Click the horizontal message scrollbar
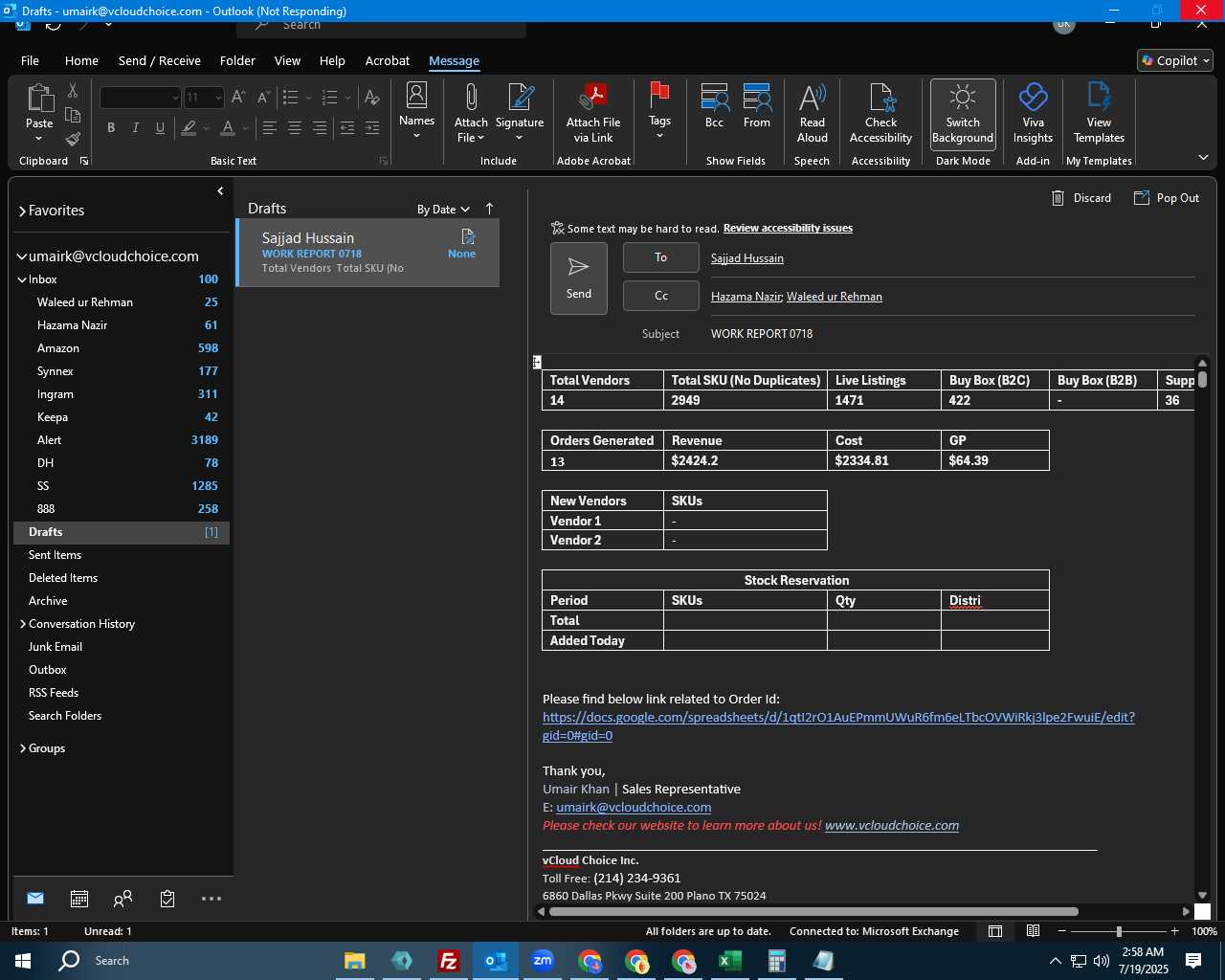The image size is (1225, 980). (813, 911)
